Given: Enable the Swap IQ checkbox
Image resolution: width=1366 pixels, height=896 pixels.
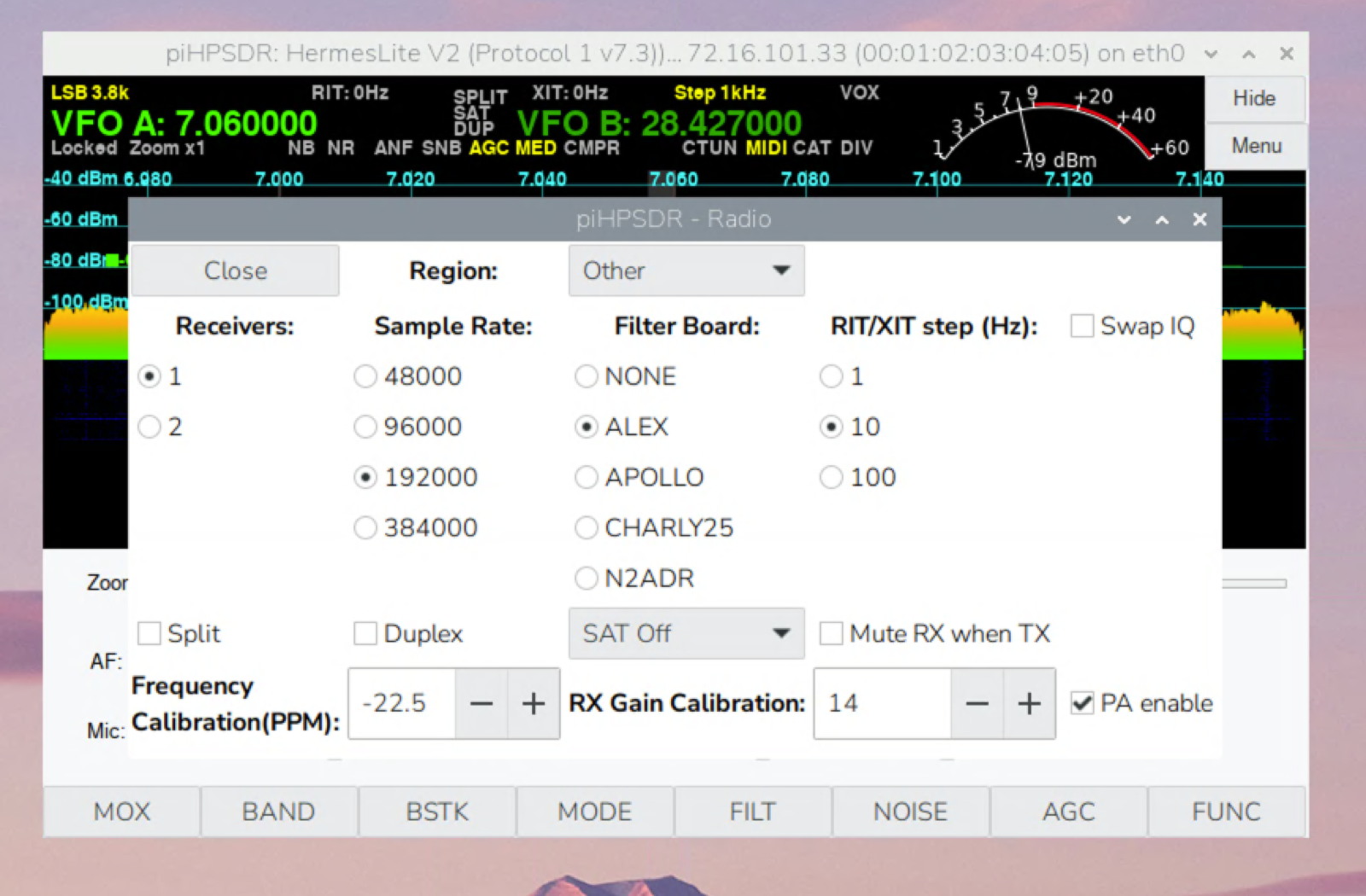Looking at the screenshot, I should (1083, 326).
